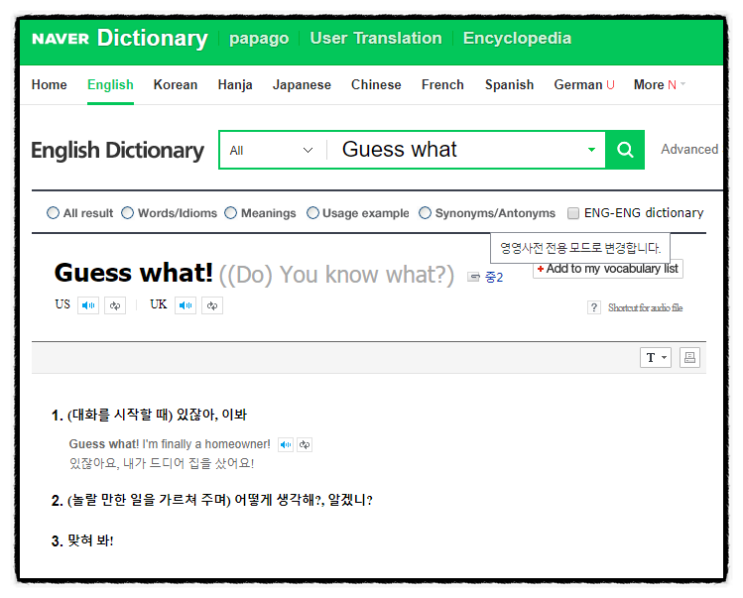Click definition 2 어떻게 생각해 text
Viewport: 743px width, 598px height.
[303, 500]
